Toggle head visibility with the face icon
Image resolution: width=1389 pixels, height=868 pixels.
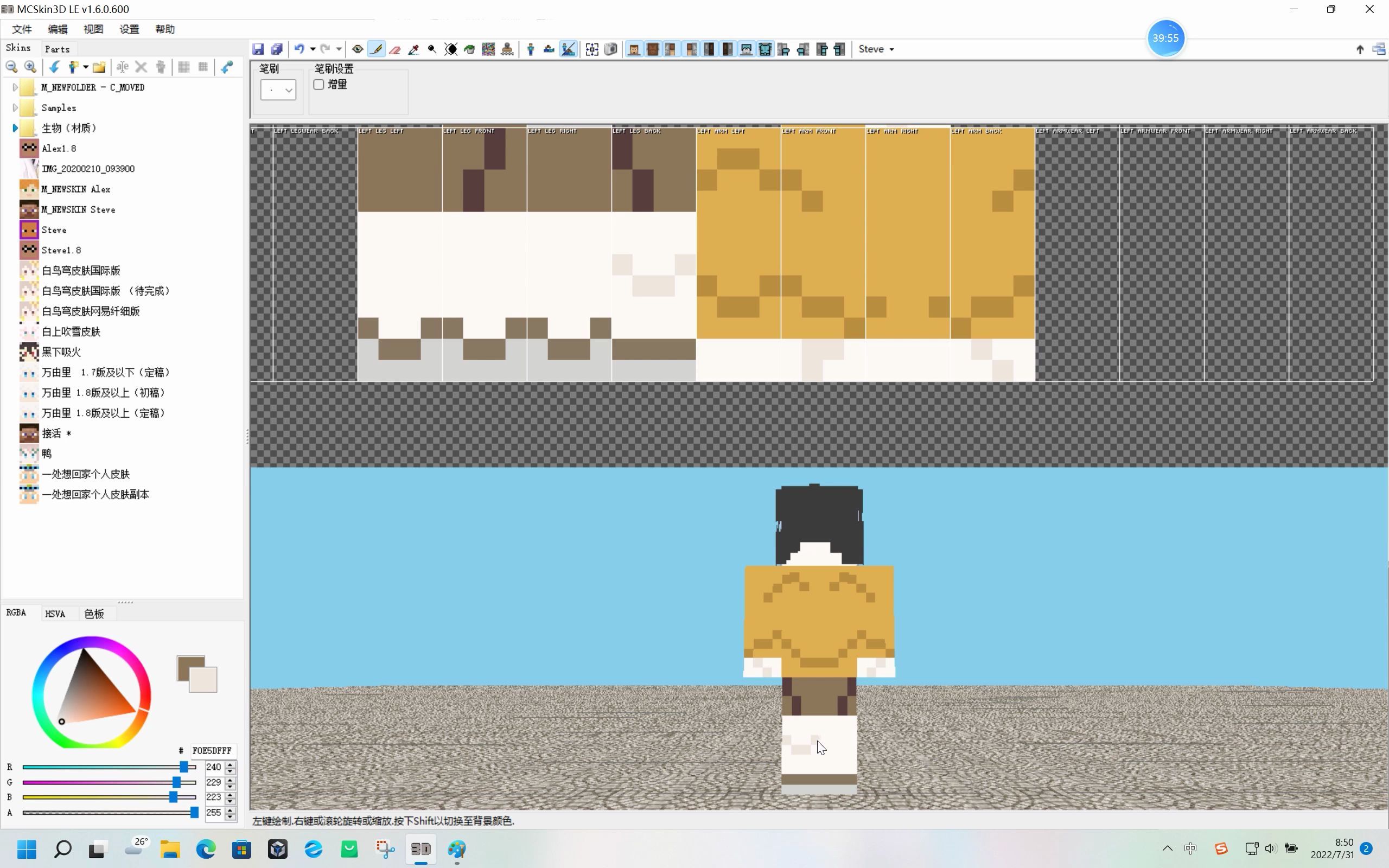pyautogui.click(x=634, y=49)
